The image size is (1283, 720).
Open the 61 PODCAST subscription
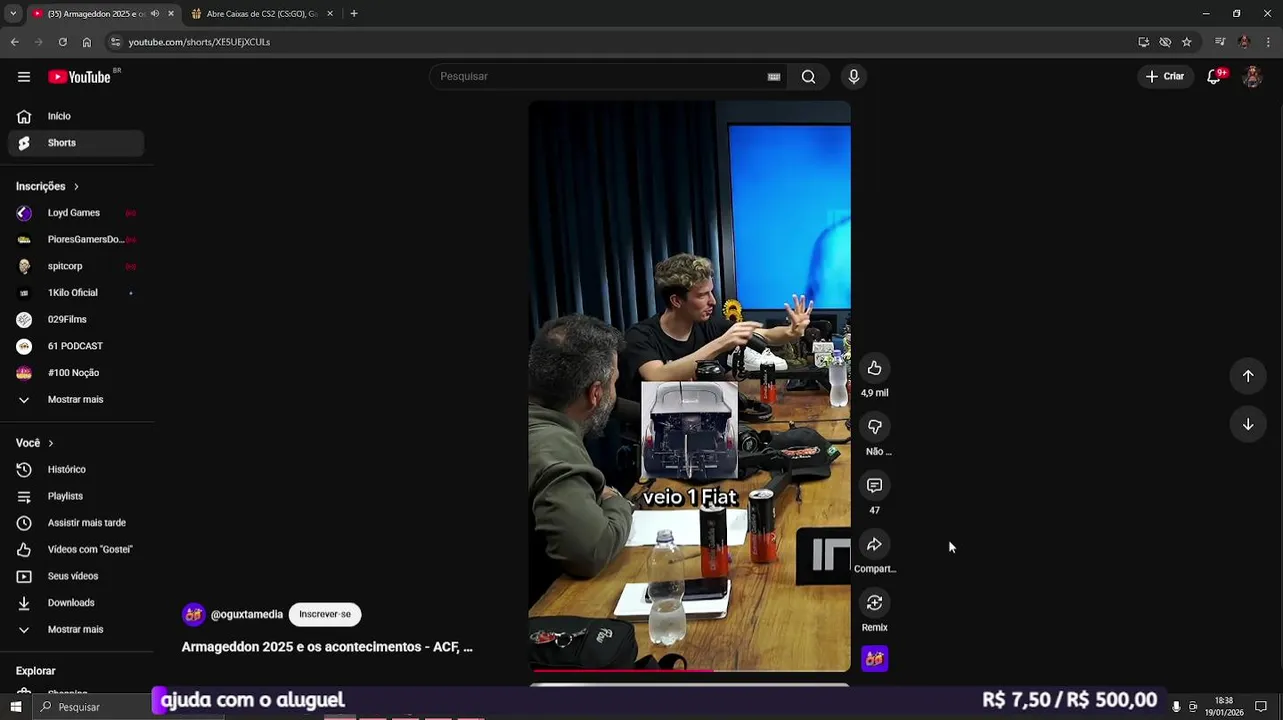(76, 346)
